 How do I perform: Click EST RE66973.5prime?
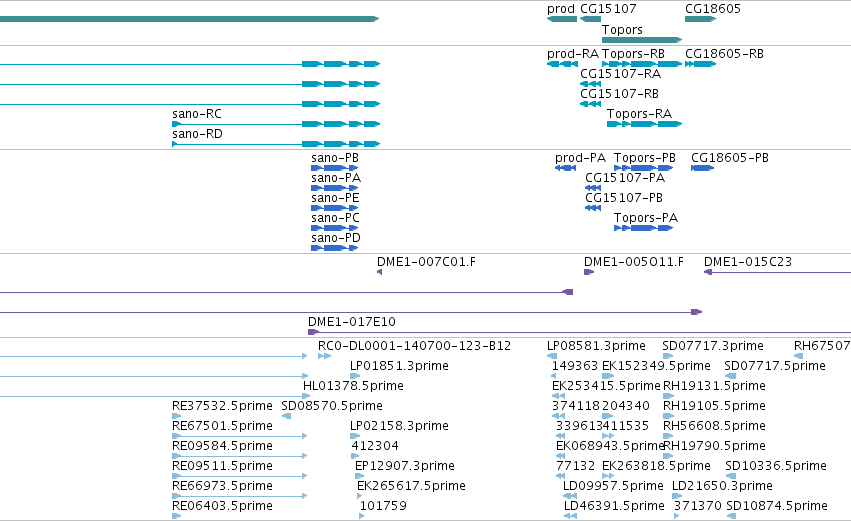(240, 497)
